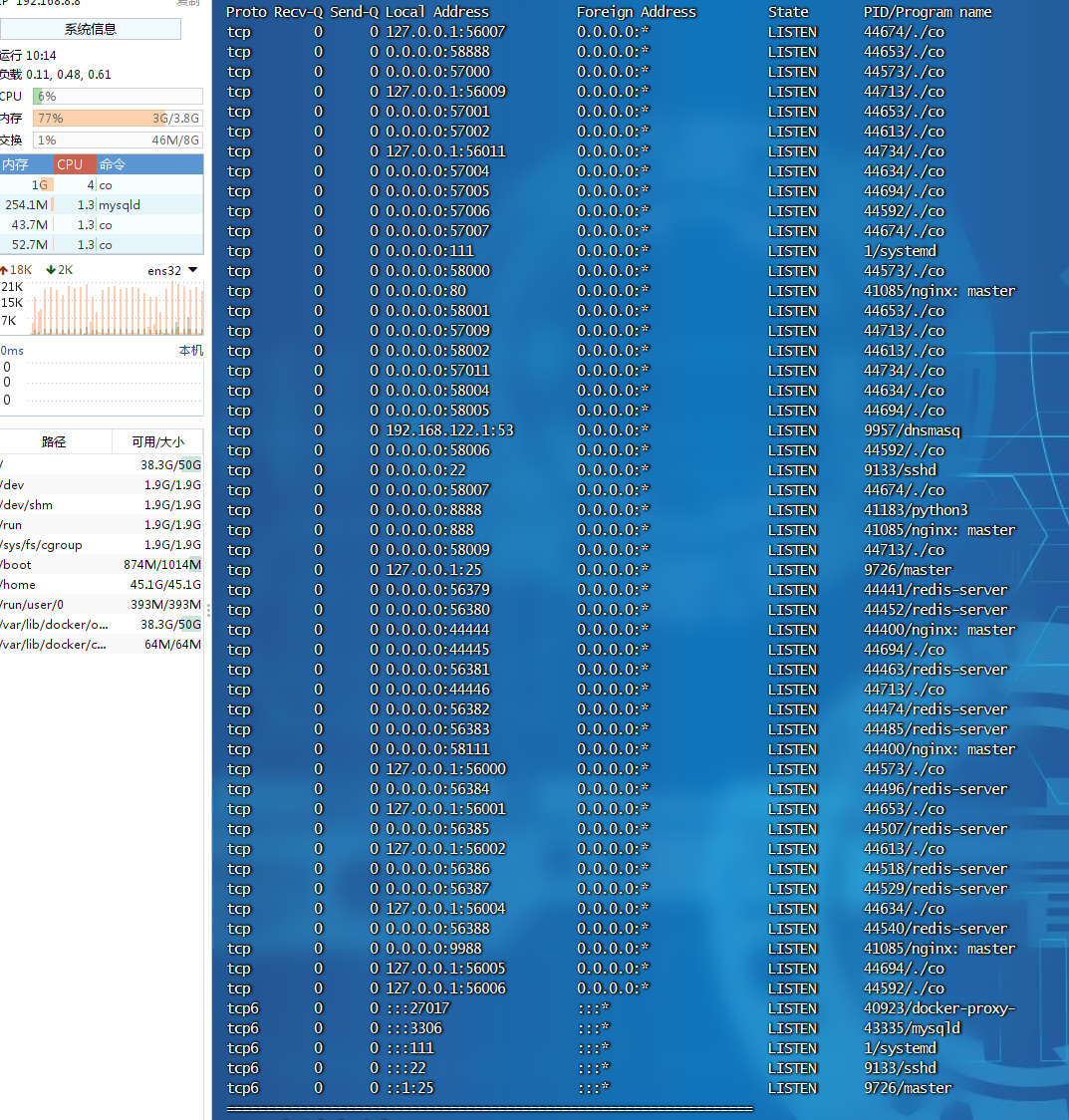
Task: Click the 44507/redis-server program entry
Action: click(x=936, y=829)
